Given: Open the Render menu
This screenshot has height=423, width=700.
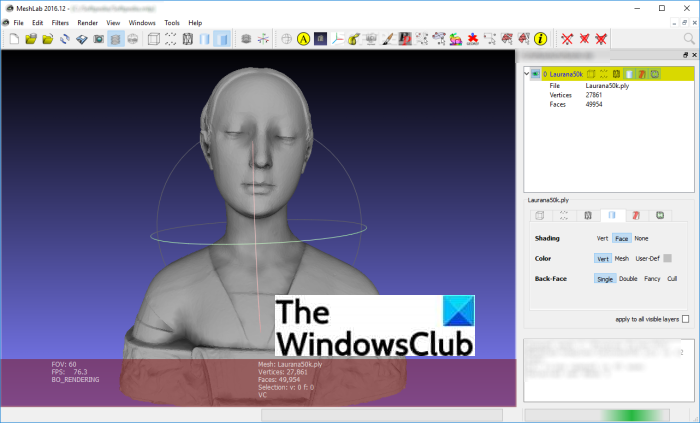Looking at the screenshot, I should [x=87, y=22].
